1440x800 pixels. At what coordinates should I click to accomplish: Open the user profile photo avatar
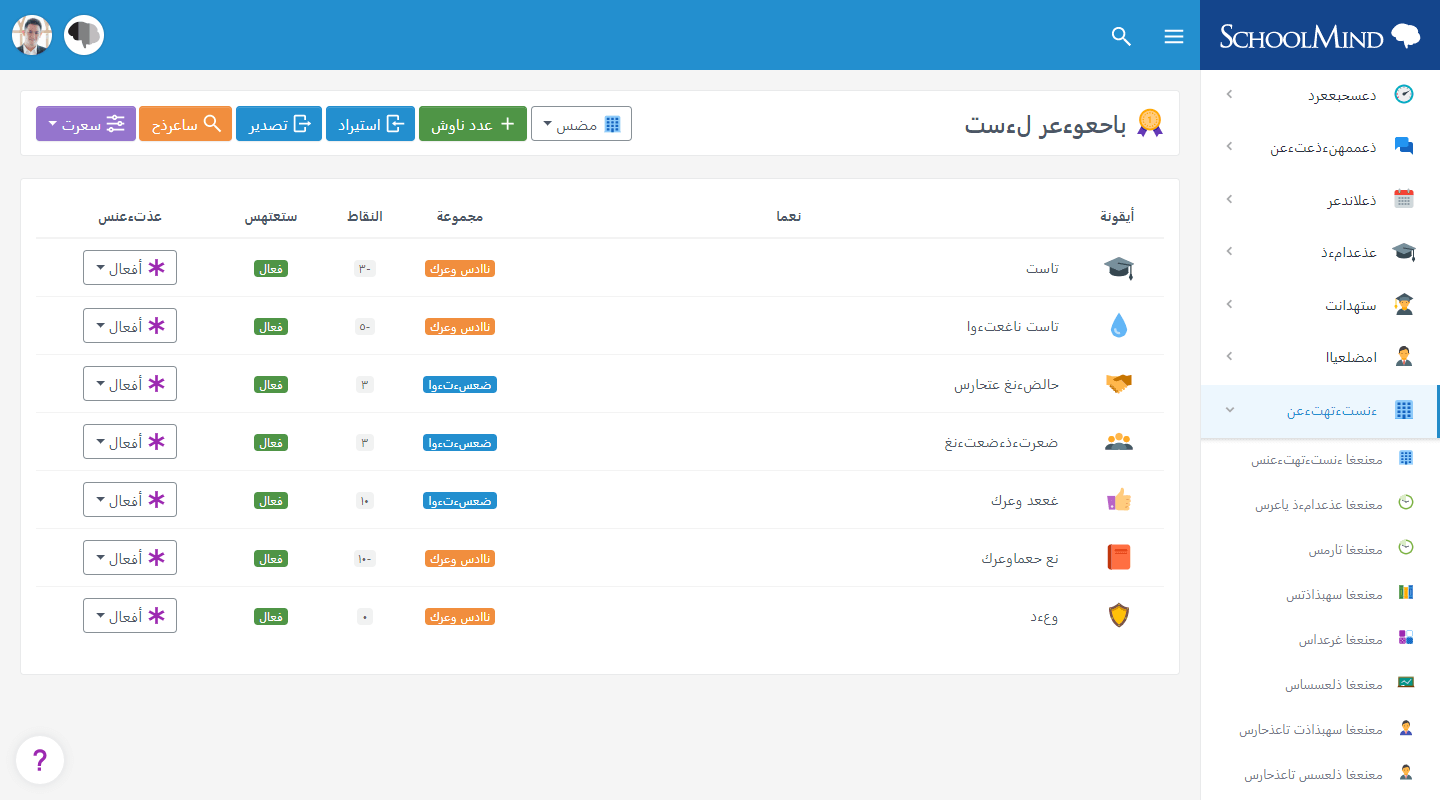point(32,35)
